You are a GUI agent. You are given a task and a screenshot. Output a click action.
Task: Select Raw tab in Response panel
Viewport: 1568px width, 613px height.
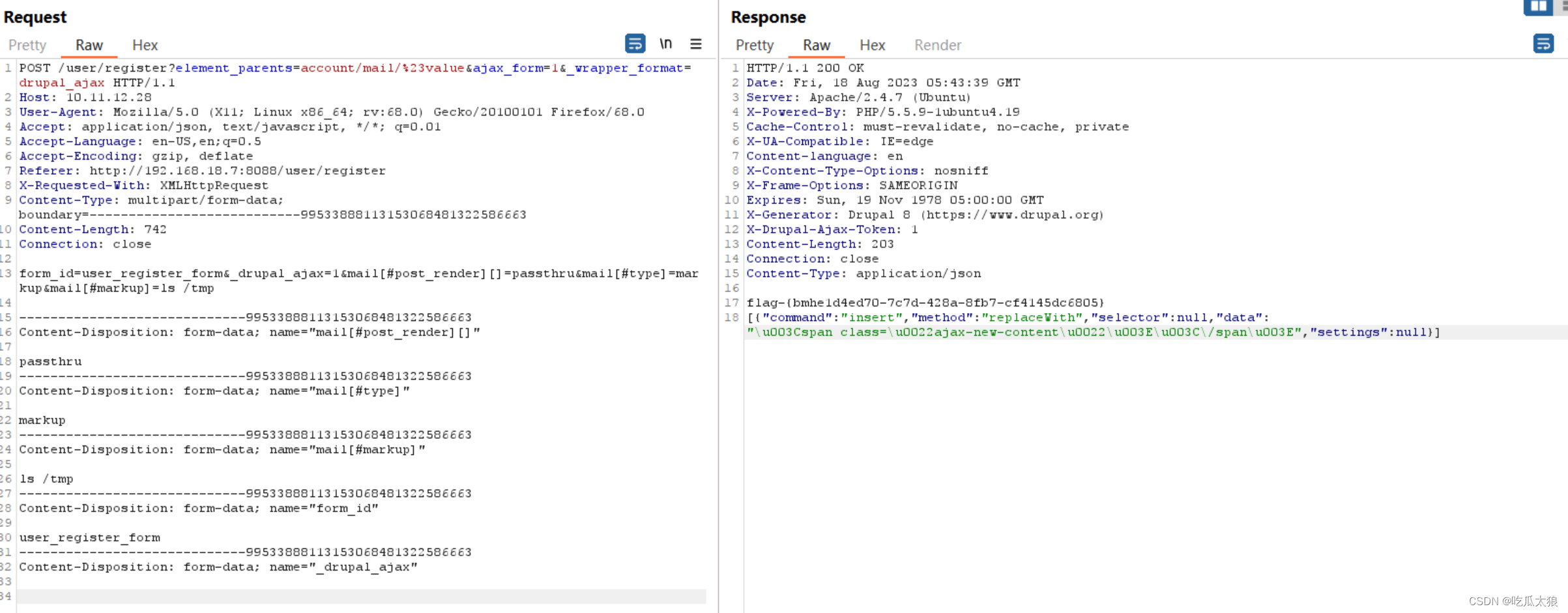click(x=817, y=45)
